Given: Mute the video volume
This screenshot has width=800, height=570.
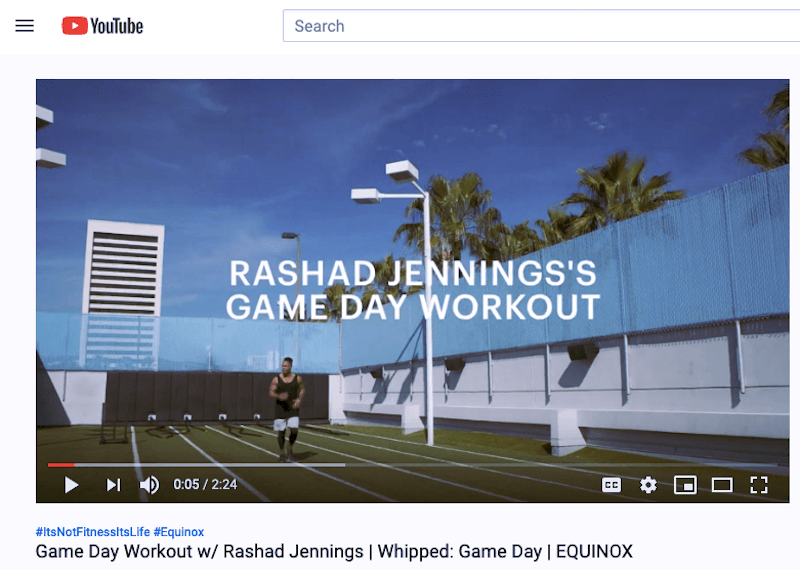Looking at the screenshot, I should (x=149, y=485).
